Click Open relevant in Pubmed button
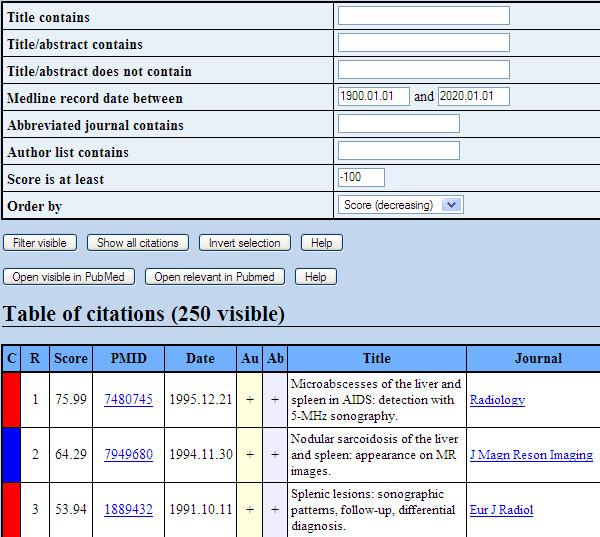600x537 pixels. click(216, 277)
